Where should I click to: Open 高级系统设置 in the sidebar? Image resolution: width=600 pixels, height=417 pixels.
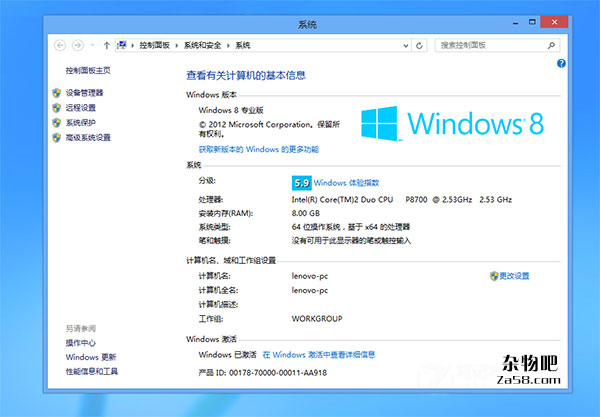[88, 137]
